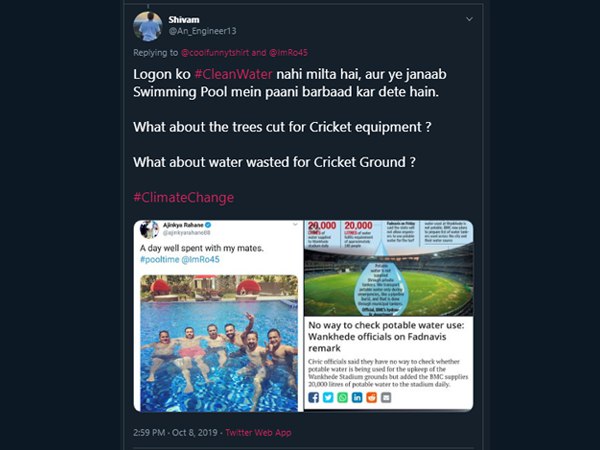600x450 pixels.
Task: Click the Reddit share icon
Action: tap(372, 397)
